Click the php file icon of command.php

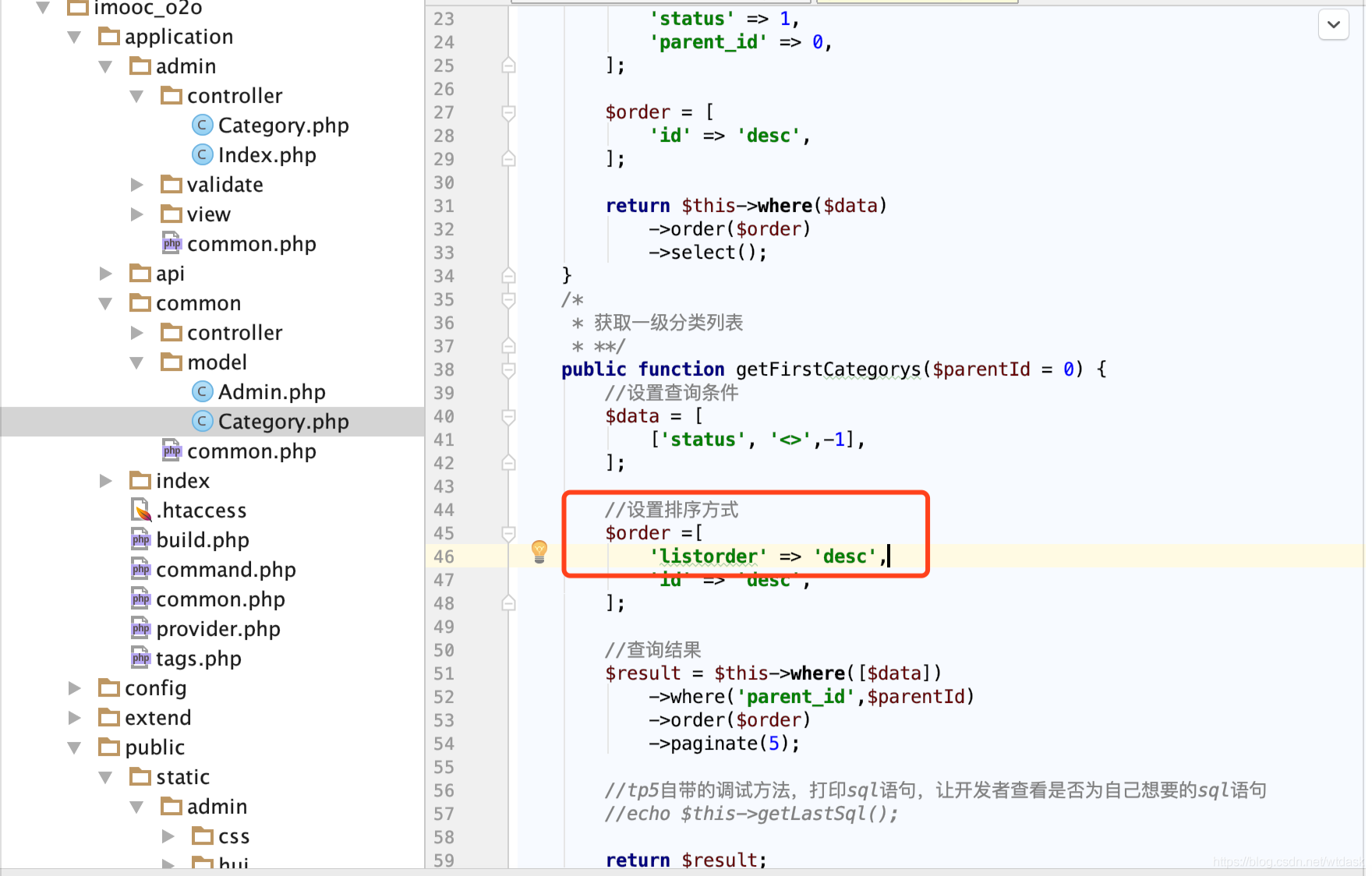pyautogui.click(x=140, y=569)
